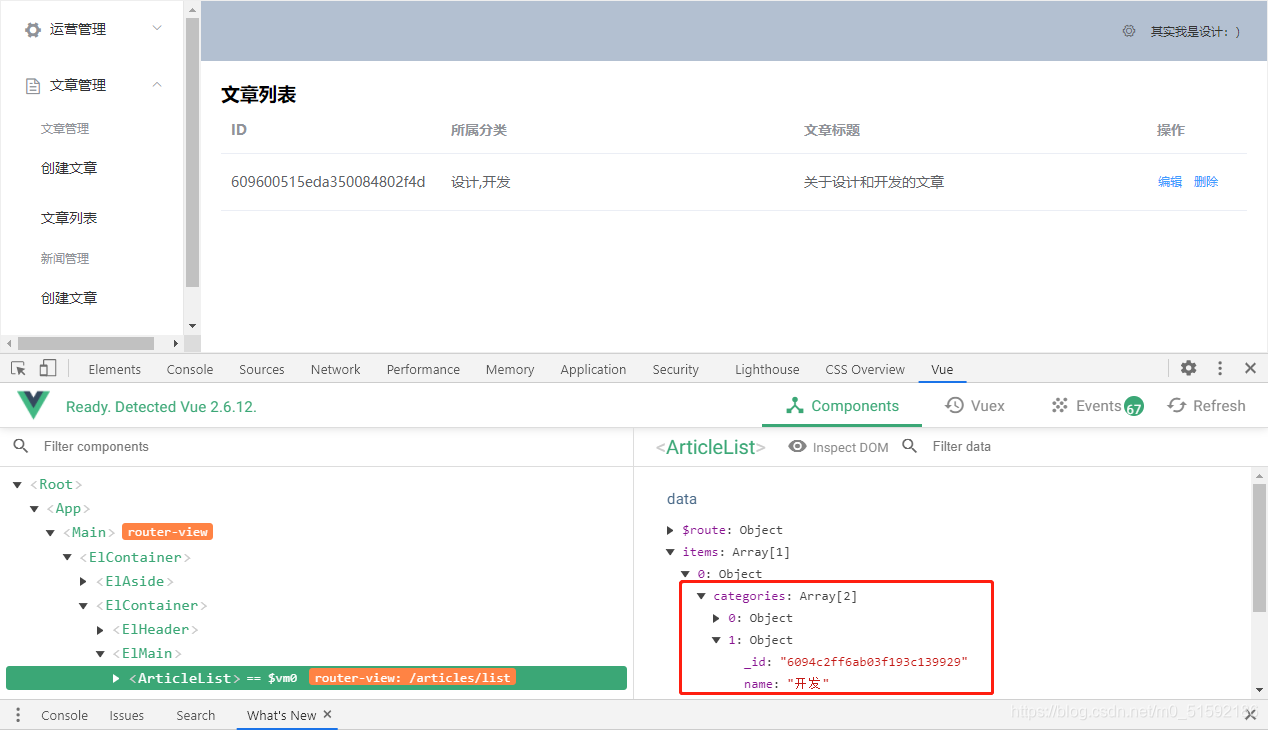
Task: Select the ArticleList component row
Action: (x=316, y=678)
